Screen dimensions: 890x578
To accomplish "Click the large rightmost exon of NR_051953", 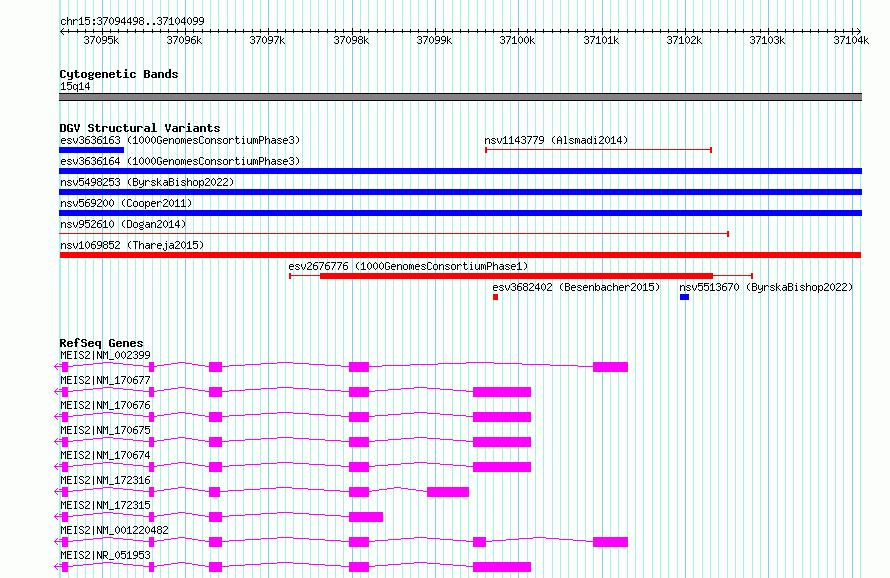I will (502, 567).
